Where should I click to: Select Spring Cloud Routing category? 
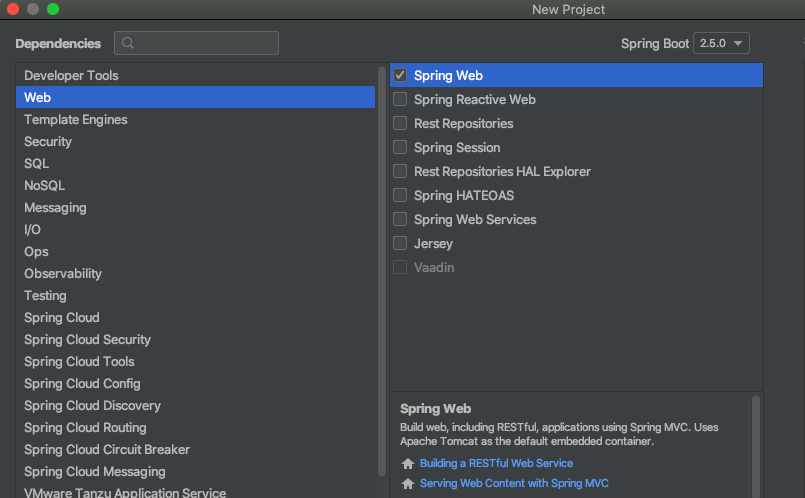point(196,428)
